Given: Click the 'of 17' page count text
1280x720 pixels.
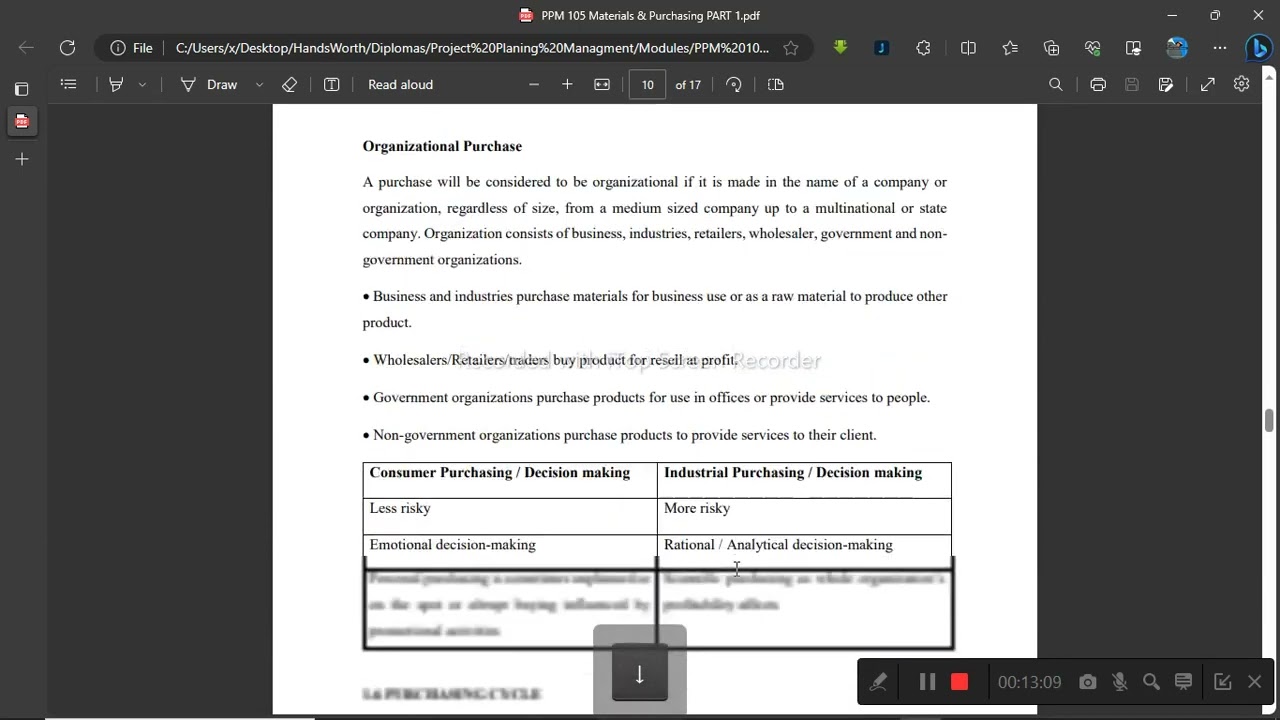Looking at the screenshot, I should point(688,84).
